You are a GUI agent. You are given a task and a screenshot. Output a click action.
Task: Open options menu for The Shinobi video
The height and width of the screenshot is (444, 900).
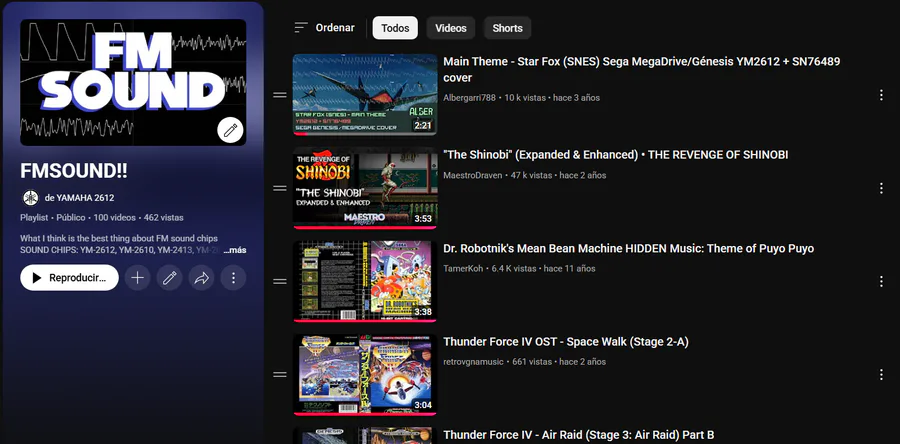coord(881,188)
